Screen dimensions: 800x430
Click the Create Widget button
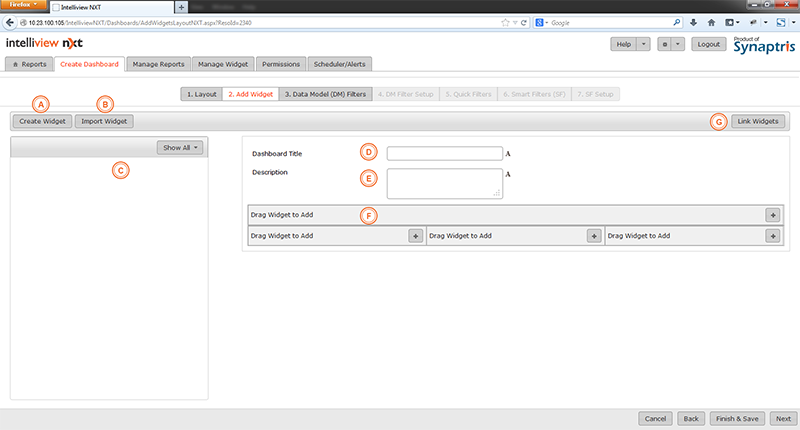(41, 121)
